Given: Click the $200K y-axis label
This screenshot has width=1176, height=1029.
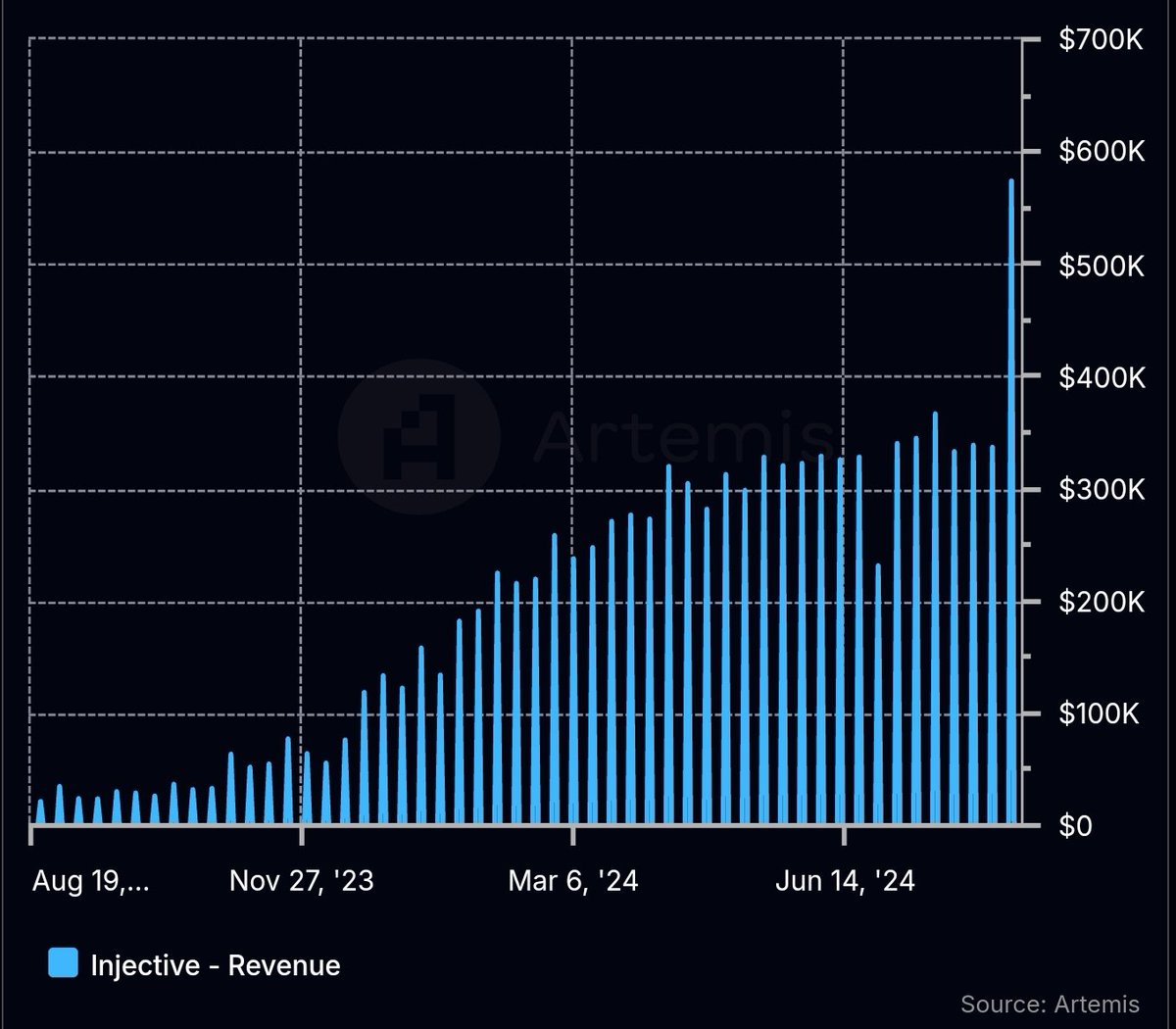Looking at the screenshot, I should [1102, 601].
